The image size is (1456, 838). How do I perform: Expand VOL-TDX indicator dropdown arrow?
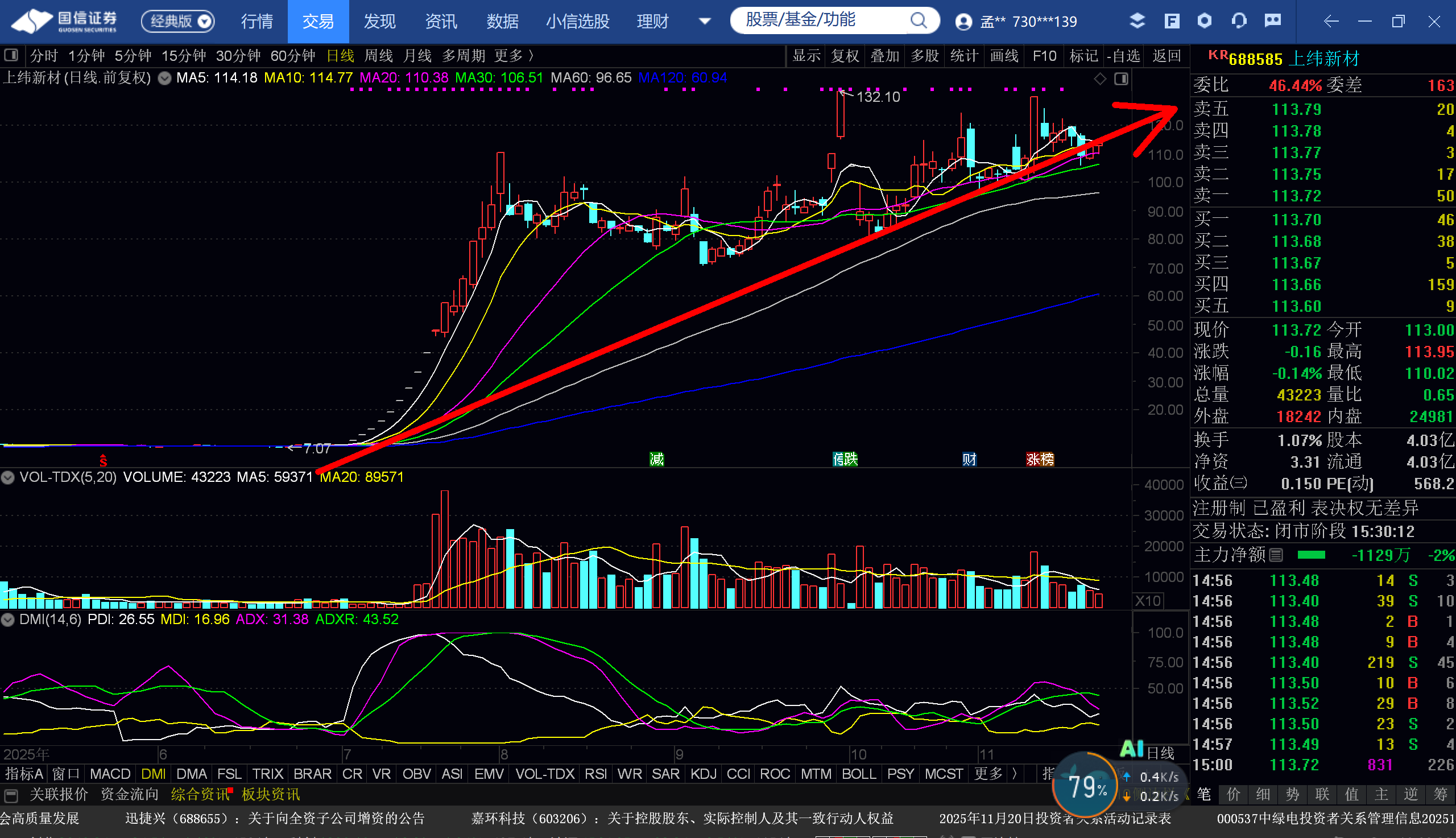7,478
